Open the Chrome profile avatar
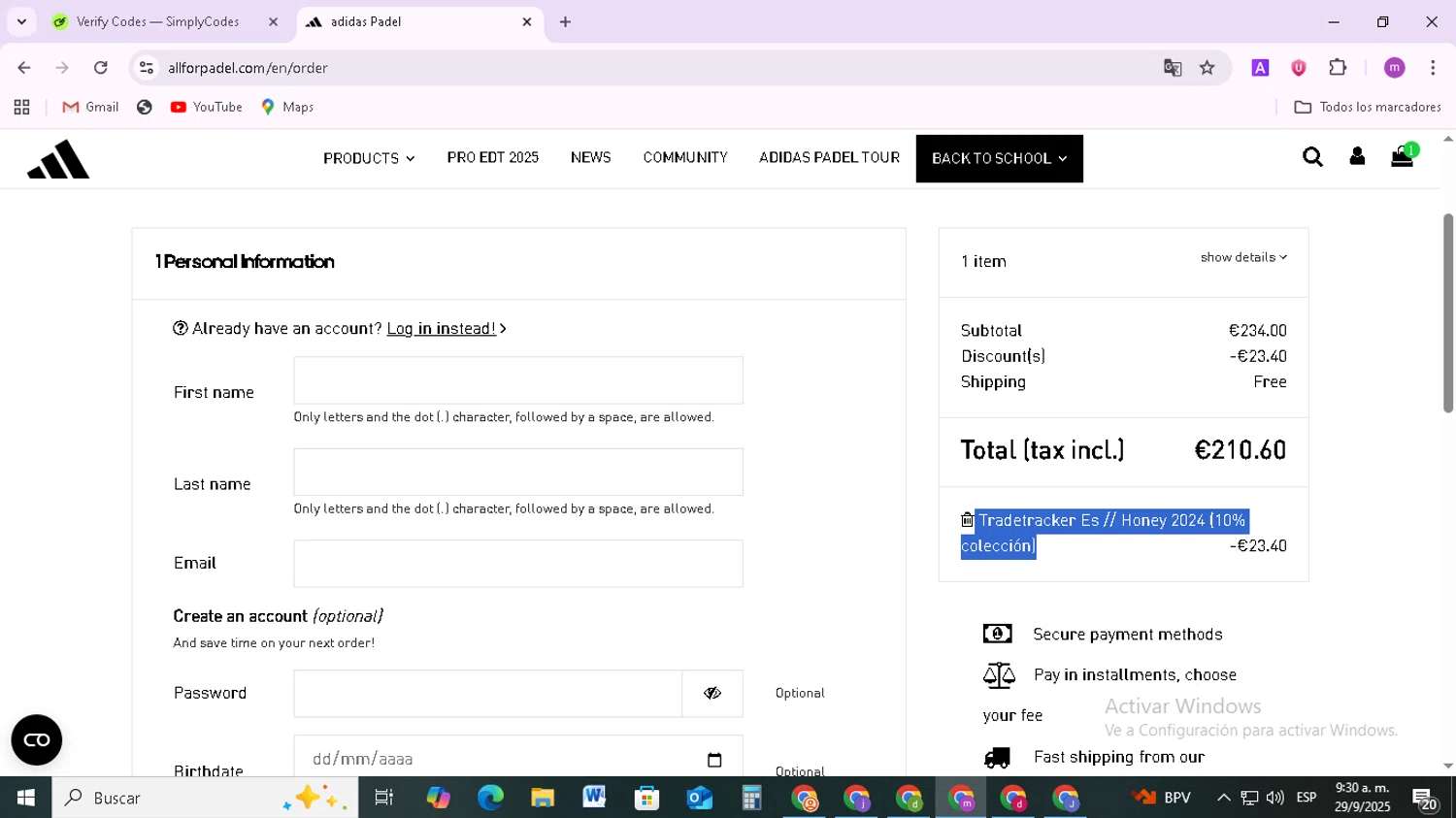Image resolution: width=1456 pixels, height=818 pixels. click(x=1395, y=68)
